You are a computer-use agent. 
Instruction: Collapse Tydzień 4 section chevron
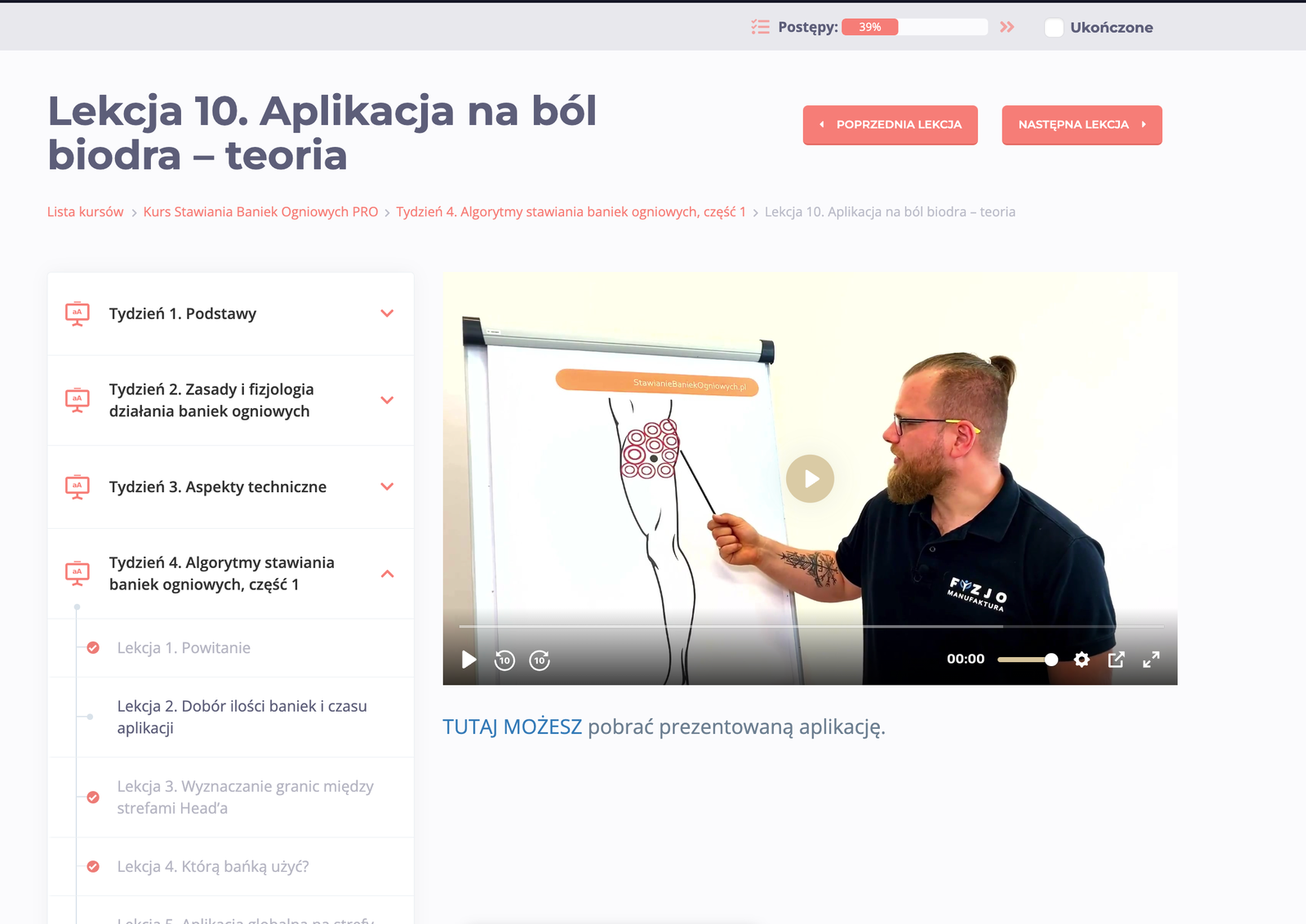click(387, 574)
